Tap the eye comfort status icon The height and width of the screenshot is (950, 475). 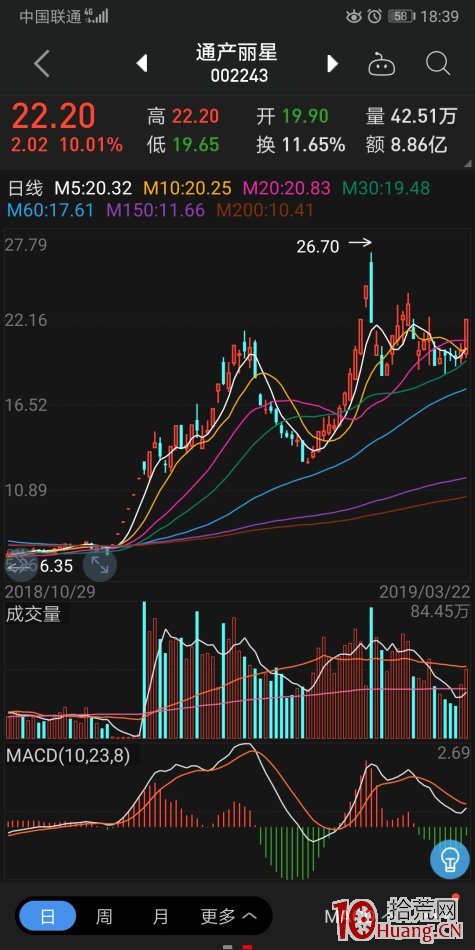(x=354, y=16)
